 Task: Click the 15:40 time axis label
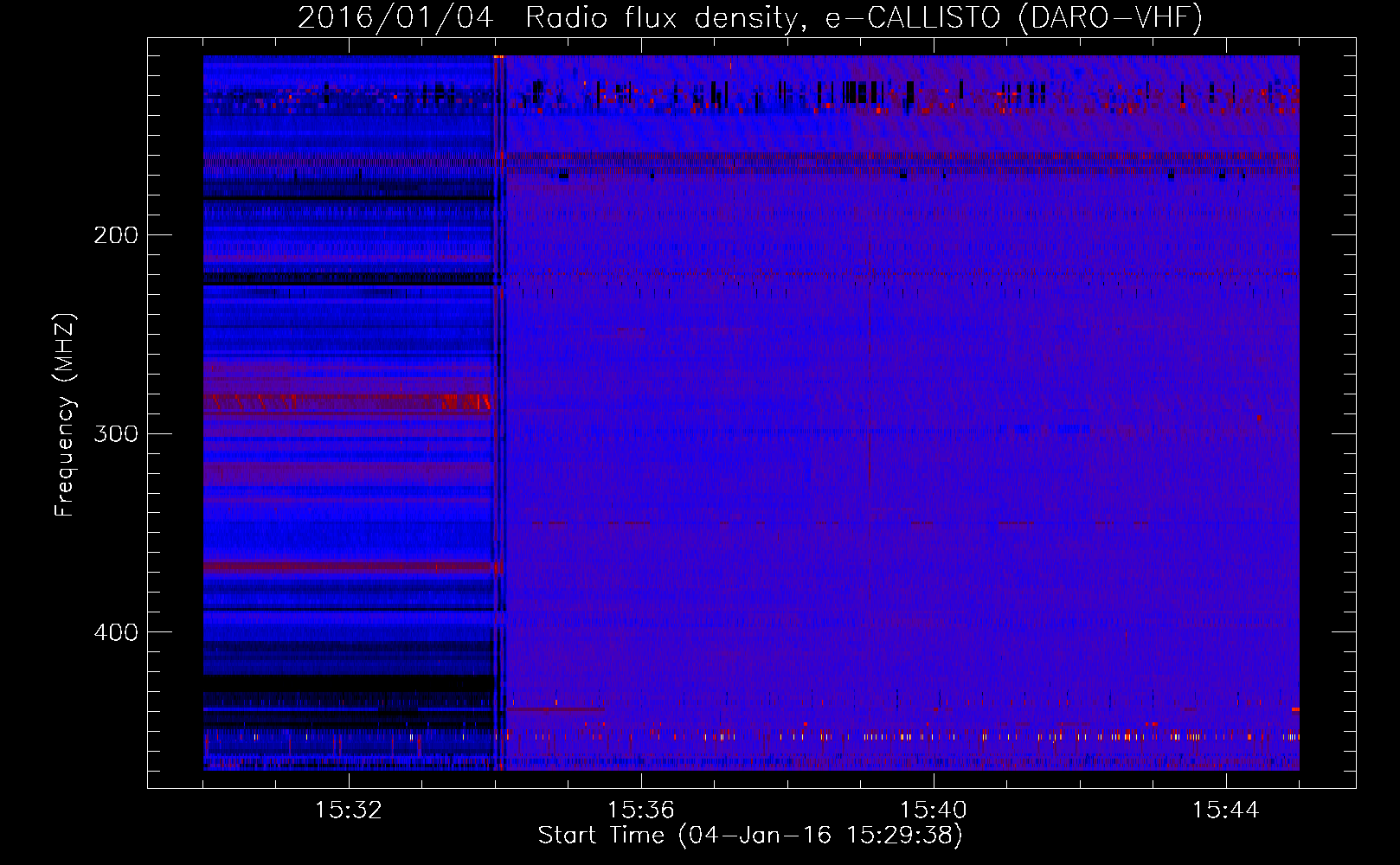(934, 810)
